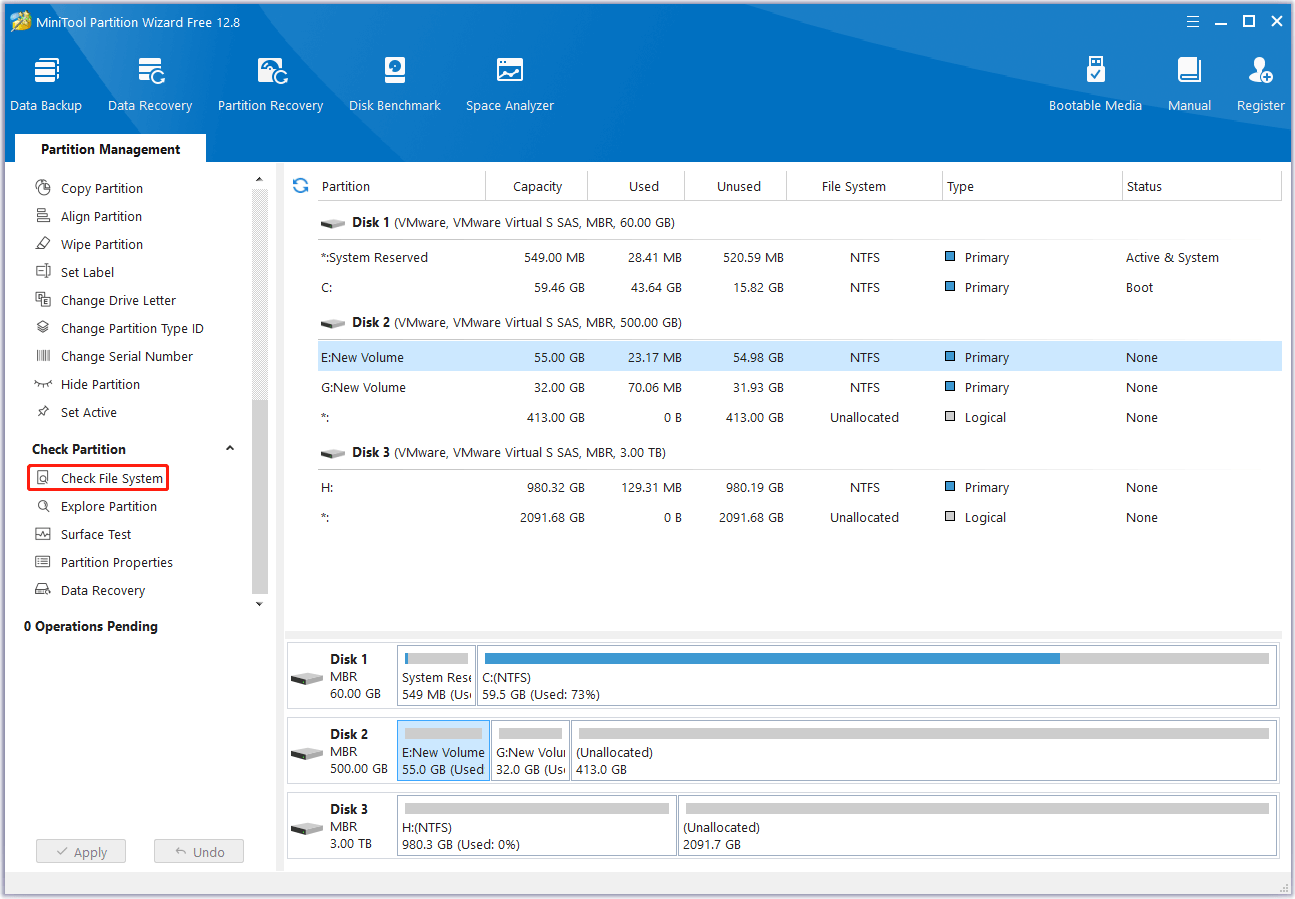Click the sidebar Data Recovery drive icon
Screen dimensions: 1295x899
43,590
